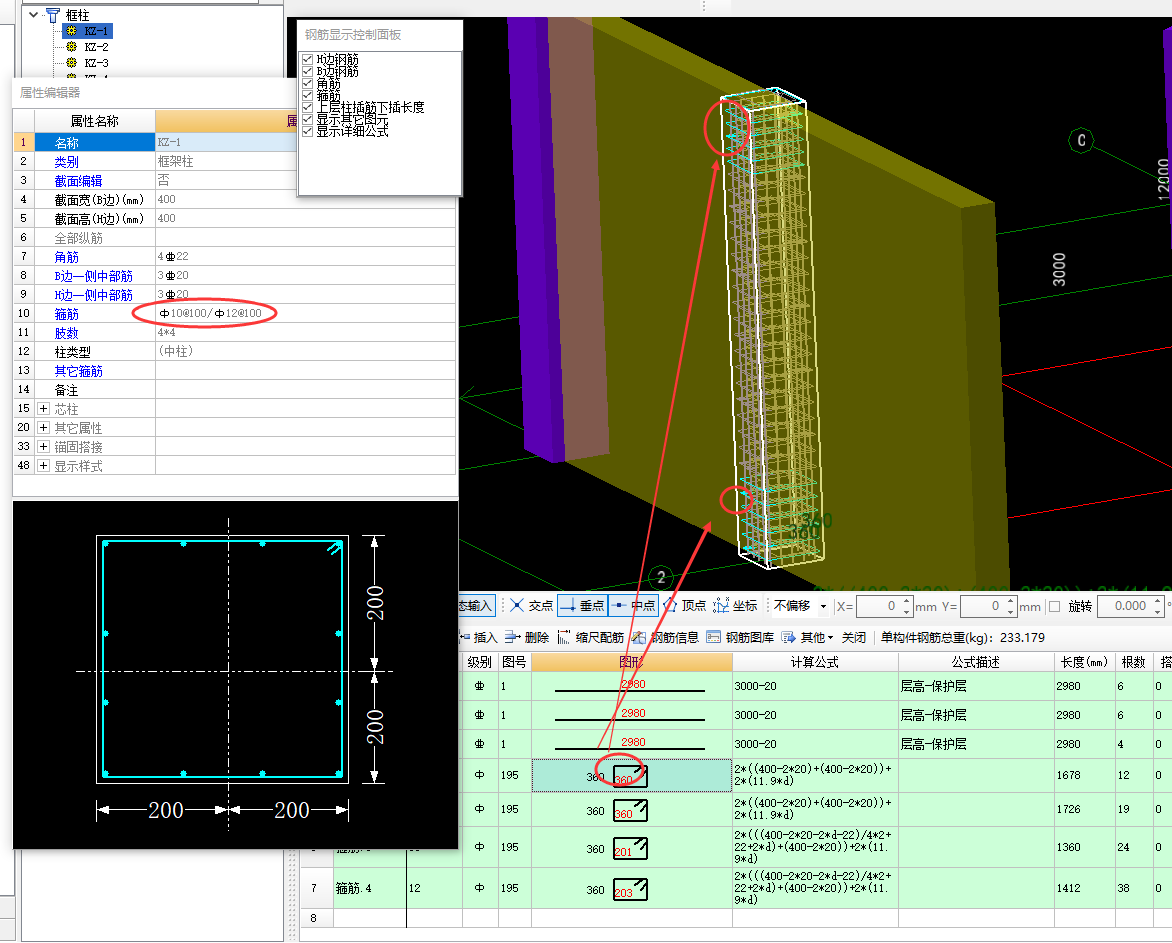Viewport: 1172px width, 943px height.
Task: Click the 类别 property link
Action: click(67, 161)
